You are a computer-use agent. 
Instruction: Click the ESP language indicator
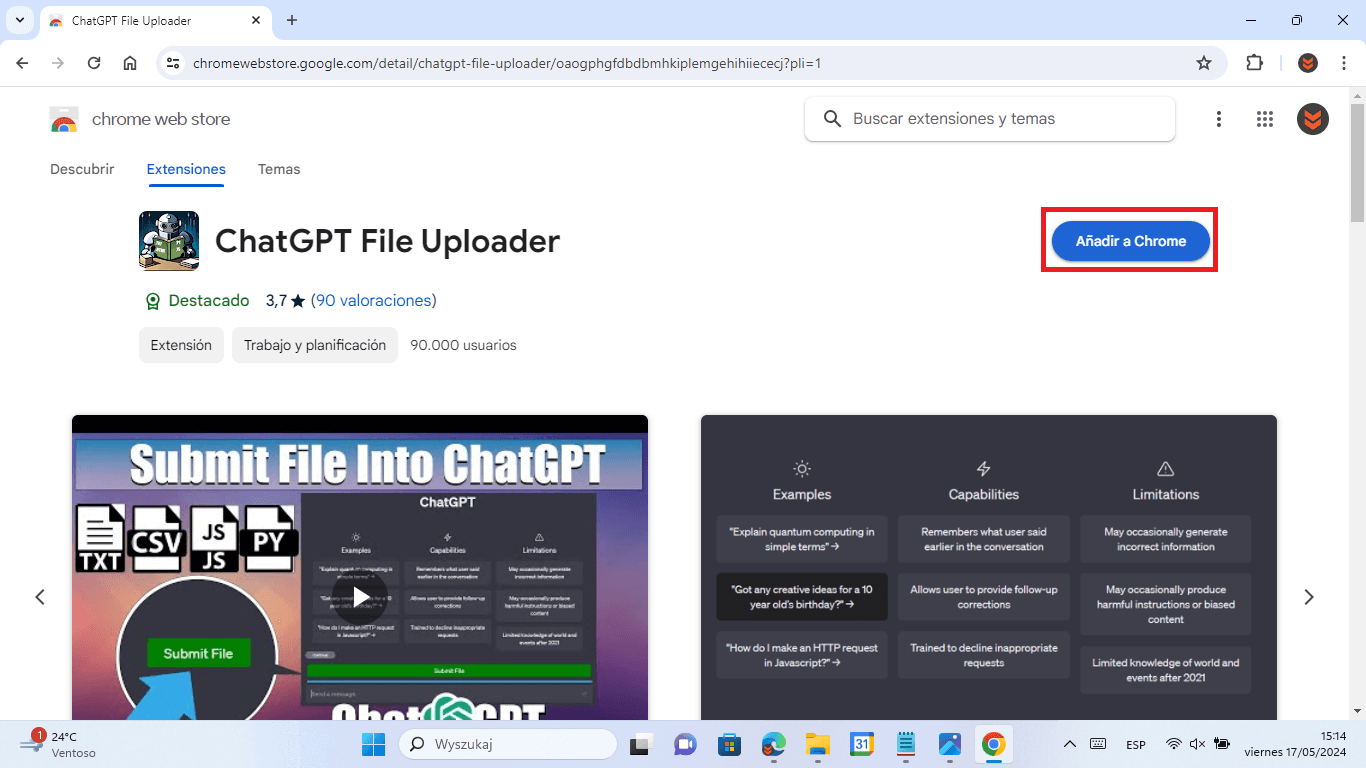point(1136,745)
